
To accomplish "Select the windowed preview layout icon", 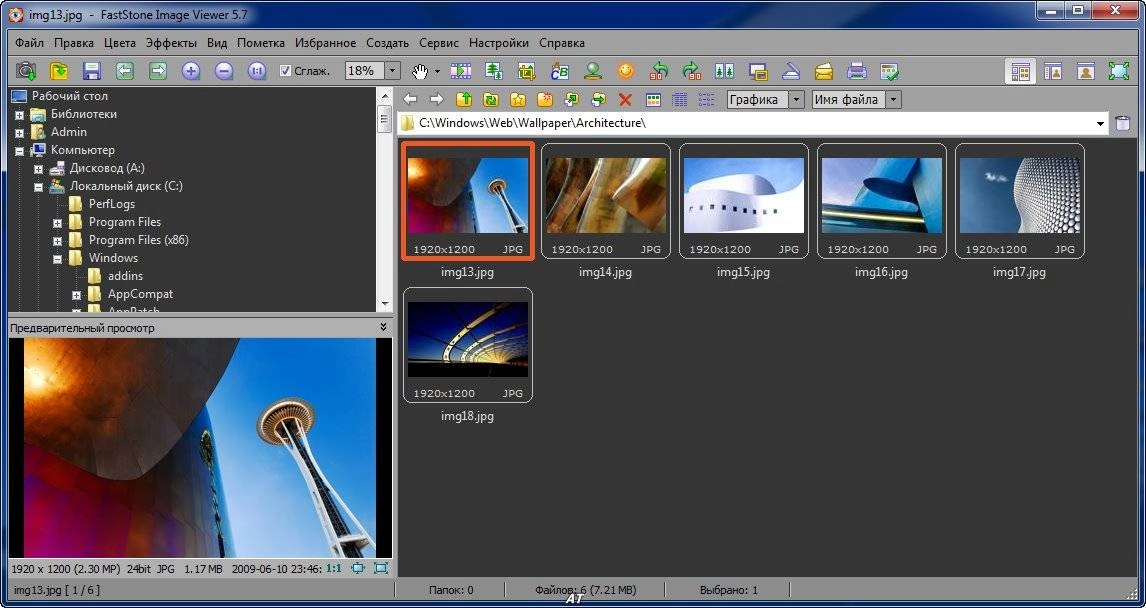I will (1053, 71).
